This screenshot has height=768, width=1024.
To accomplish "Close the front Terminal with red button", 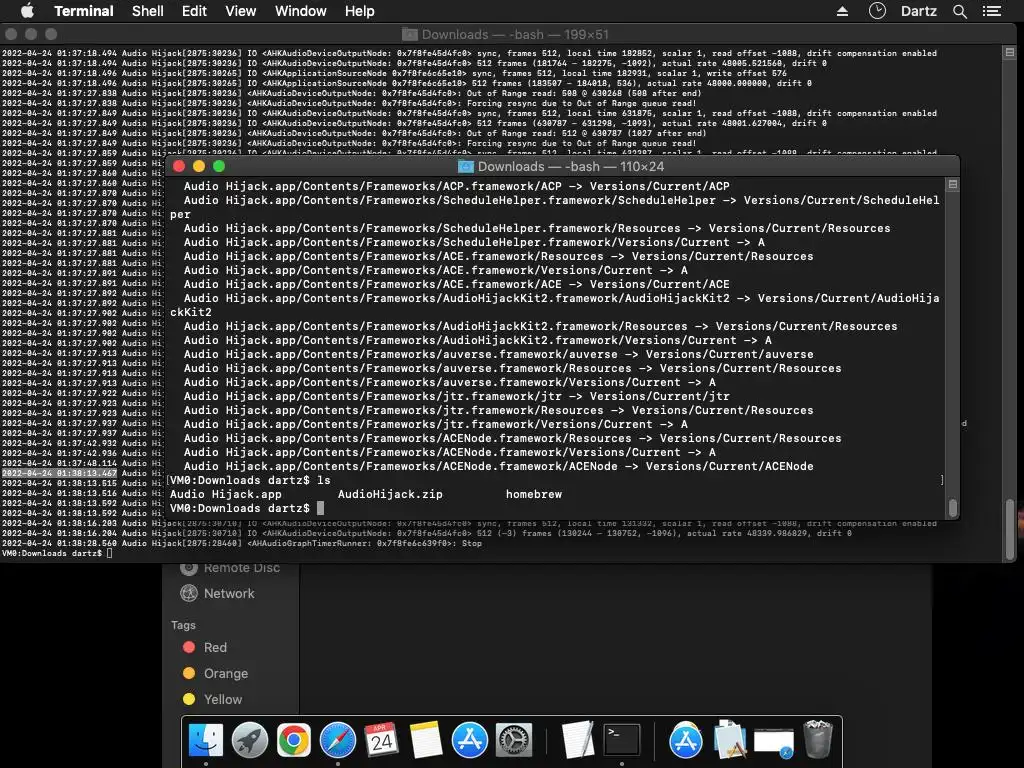I will click(x=179, y=167).
